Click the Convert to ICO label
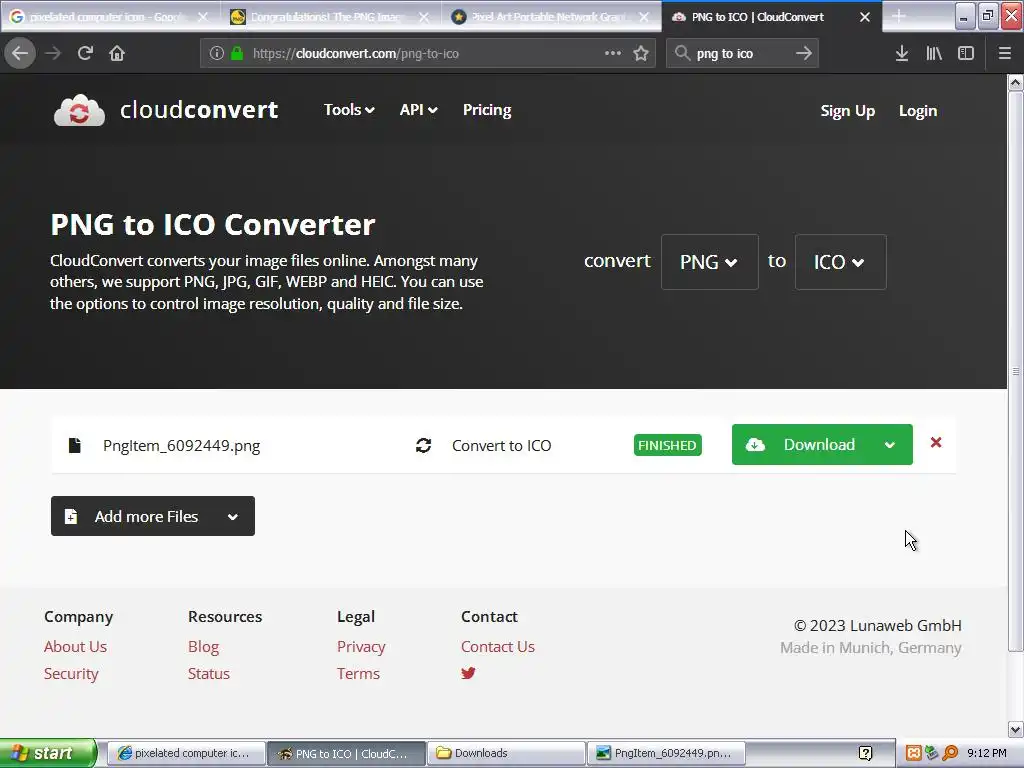The height and width of the screenshot is (768, 1024). [x=502, y=445]
